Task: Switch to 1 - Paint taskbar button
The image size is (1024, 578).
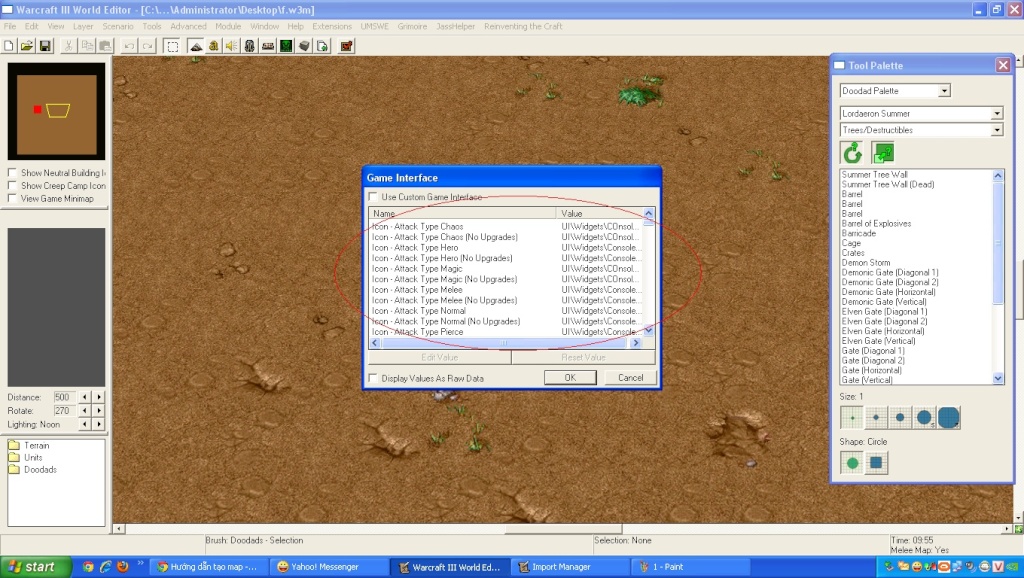Action: (x=691, y=567)
